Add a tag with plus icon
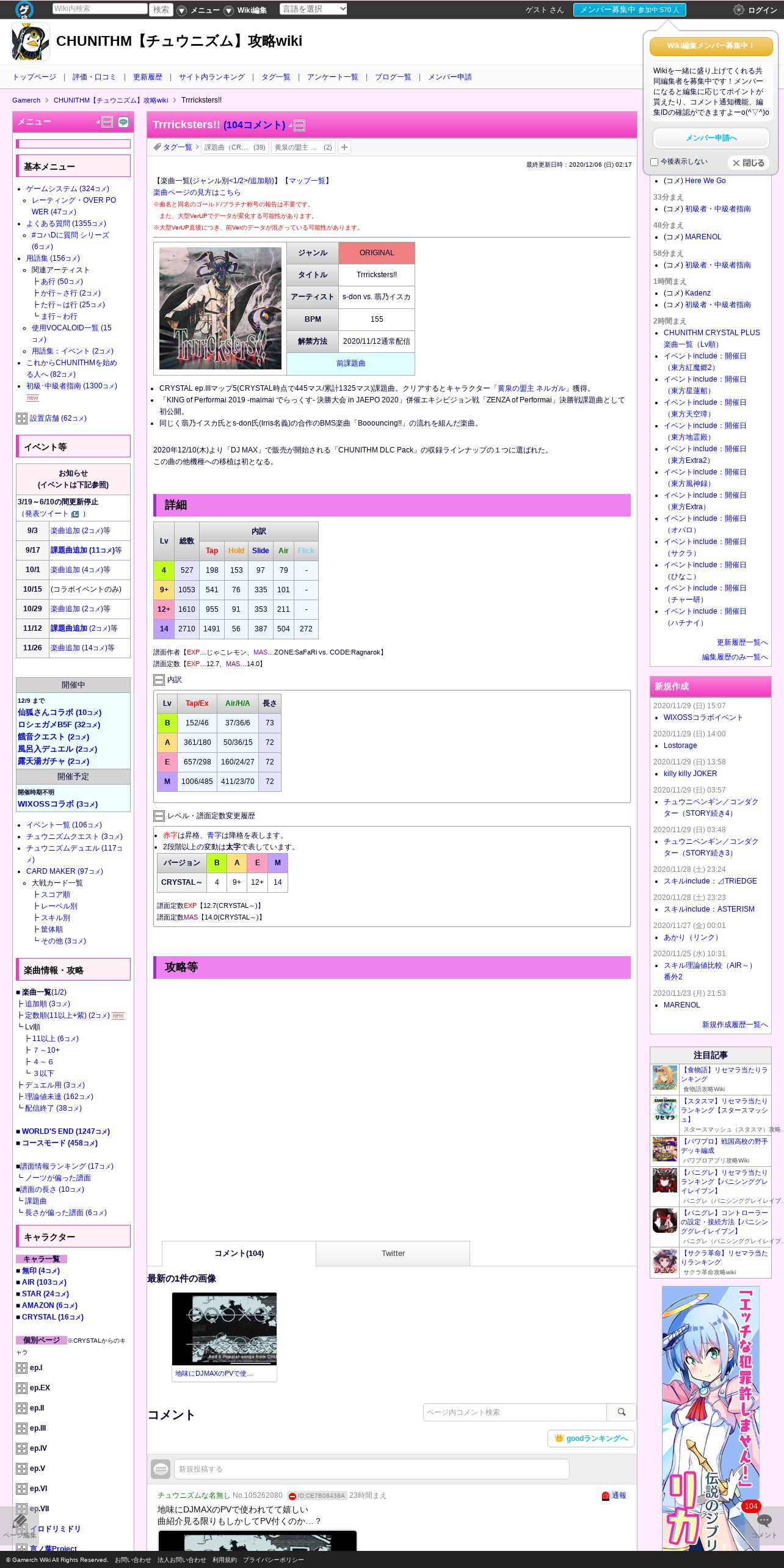The image size is (784, 1568). [x=344, y=147]
